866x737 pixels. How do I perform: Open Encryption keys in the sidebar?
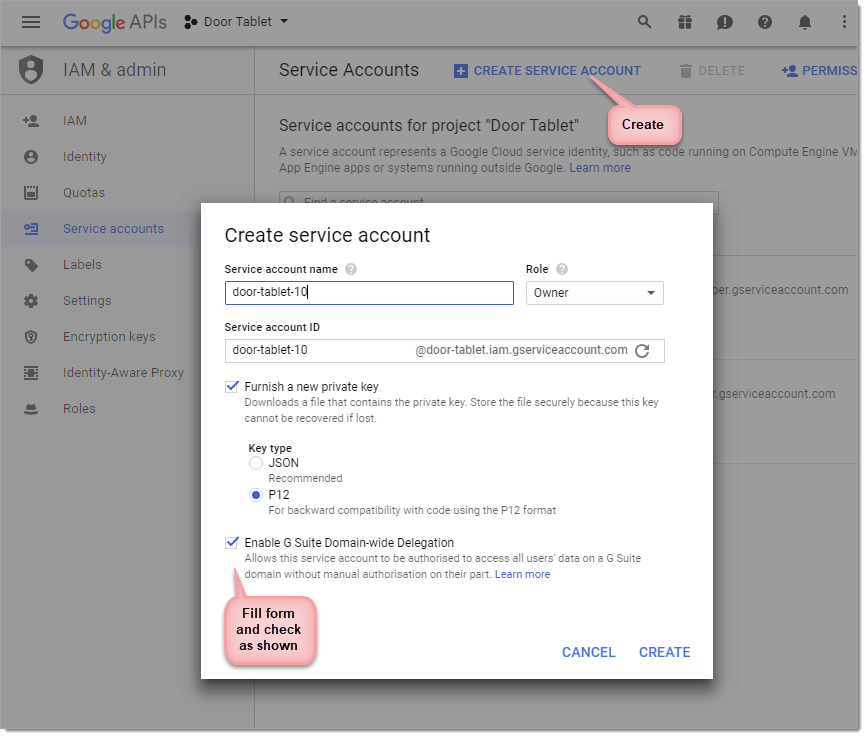pos(109,337)
